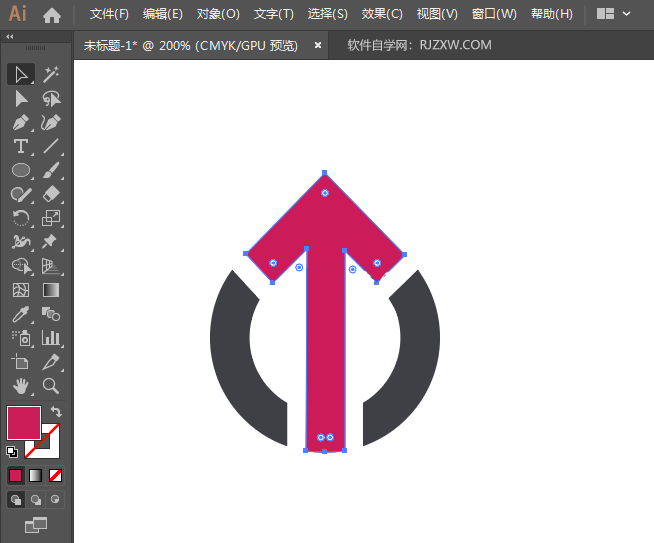654x543 pixels.
Task: Swap fill and stroke colors
Action: tap(56, 412)
